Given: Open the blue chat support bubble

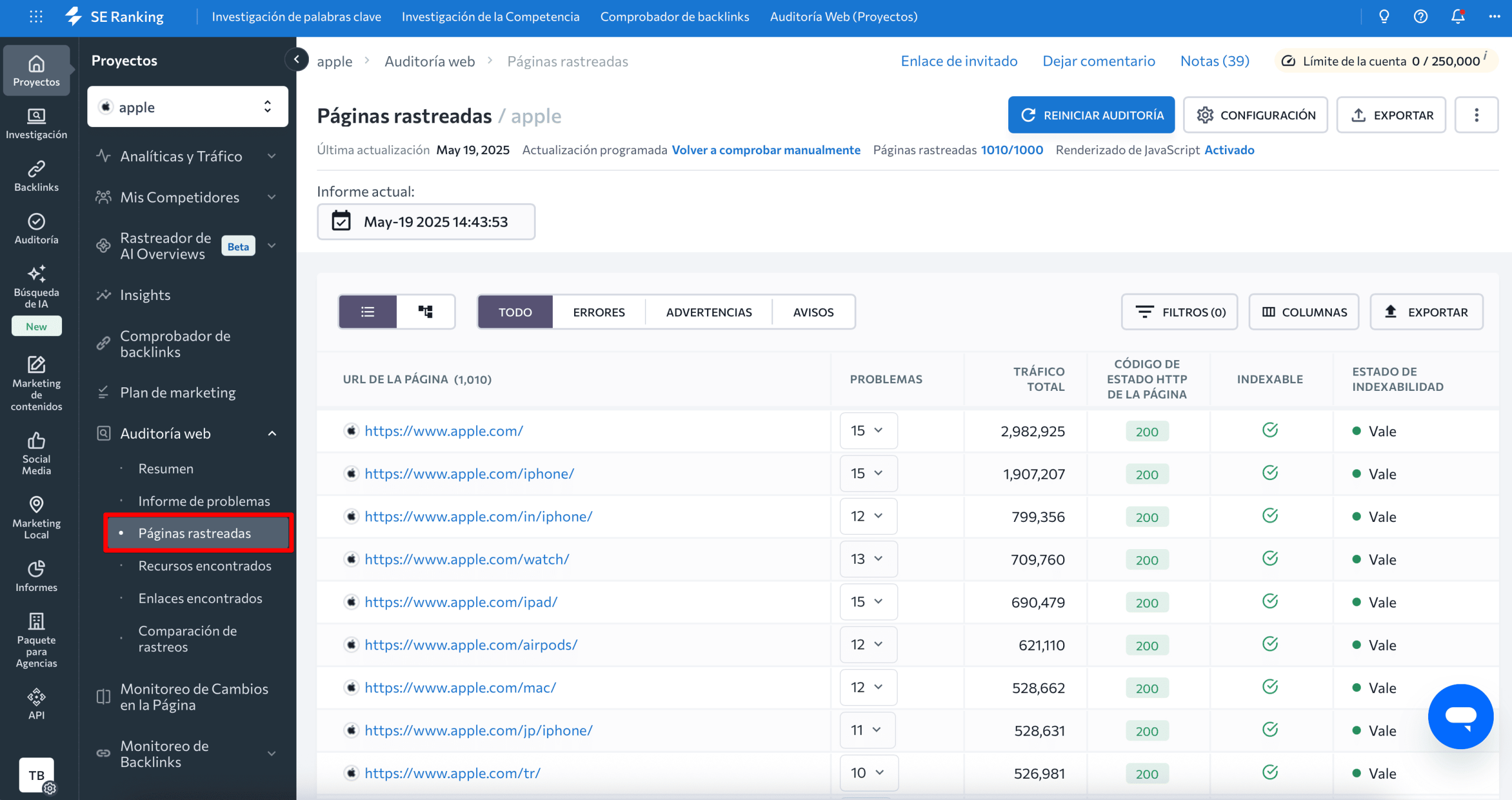Looking at the screenshot, I should 1461,716.
